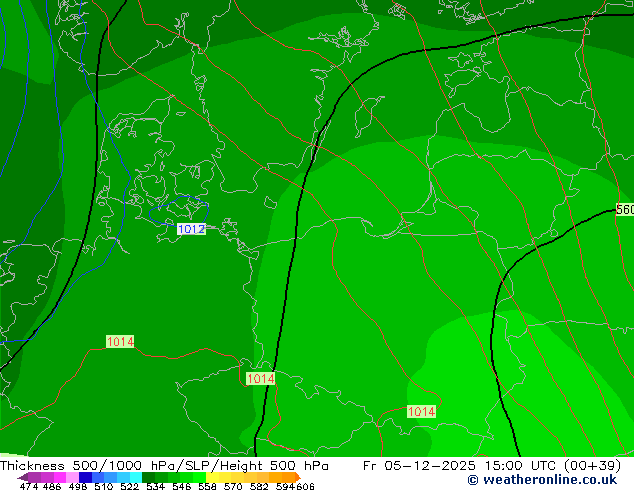Image resolution: width=634 pixels, height=490 pixels.
Task: Click the rightmost red 1014 pressure label
Action: pyautogui.click(x=421, y=412)
